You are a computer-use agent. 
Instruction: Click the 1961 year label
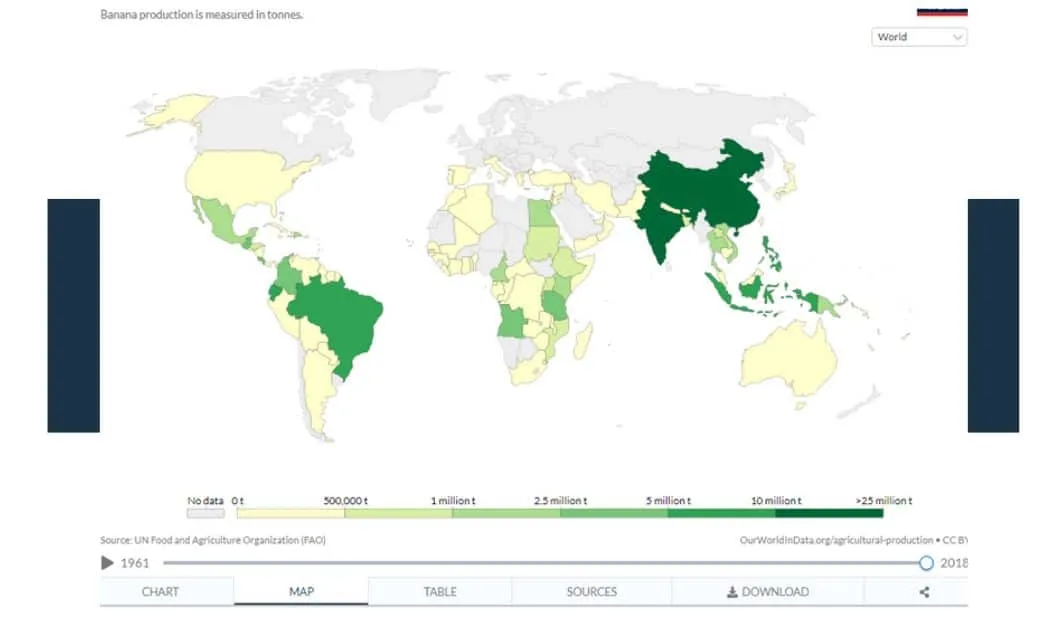point(134,562)
